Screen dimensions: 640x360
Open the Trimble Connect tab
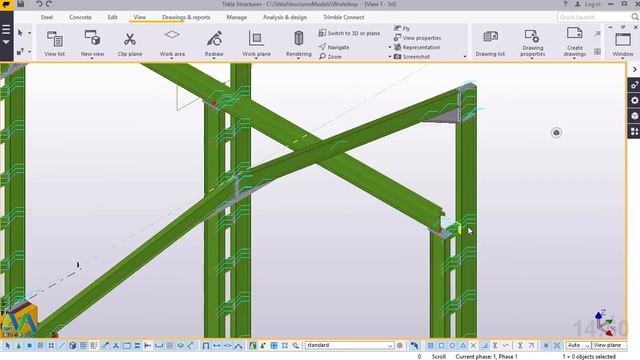(x=344, y=17)
